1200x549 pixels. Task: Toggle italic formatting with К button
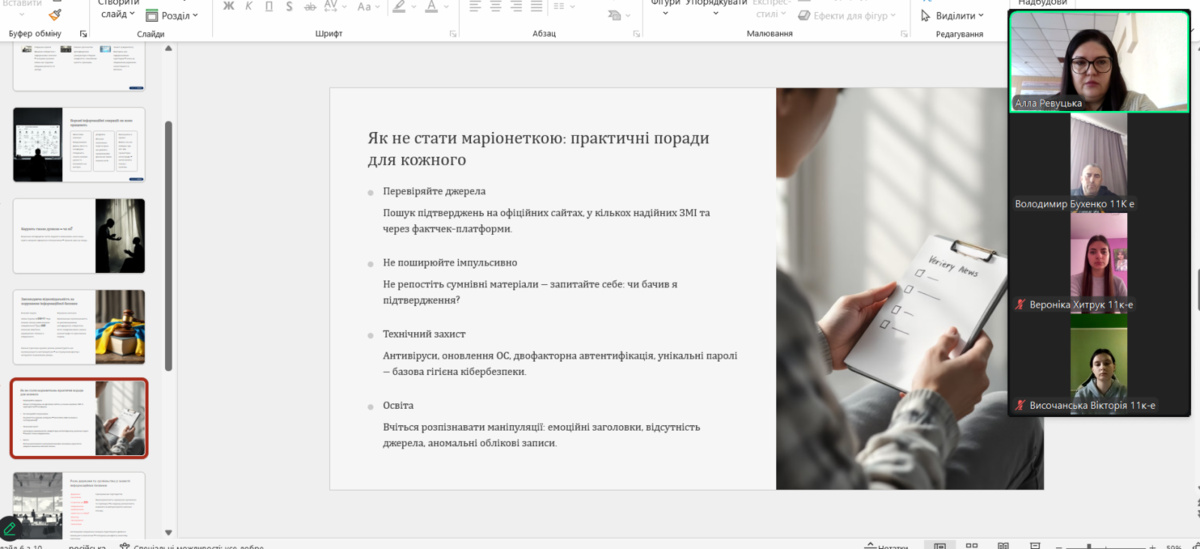(249, 7)
